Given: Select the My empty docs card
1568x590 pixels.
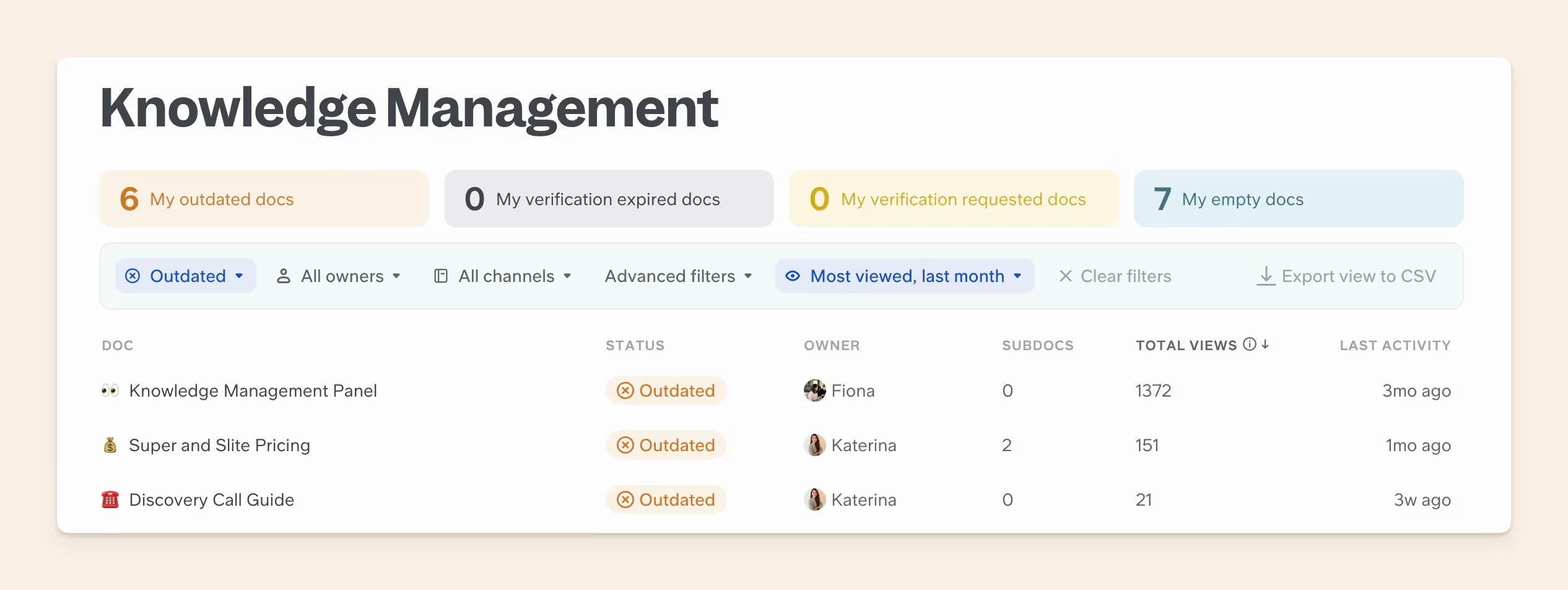Looking at the screenshot, I should point(1299,199).
